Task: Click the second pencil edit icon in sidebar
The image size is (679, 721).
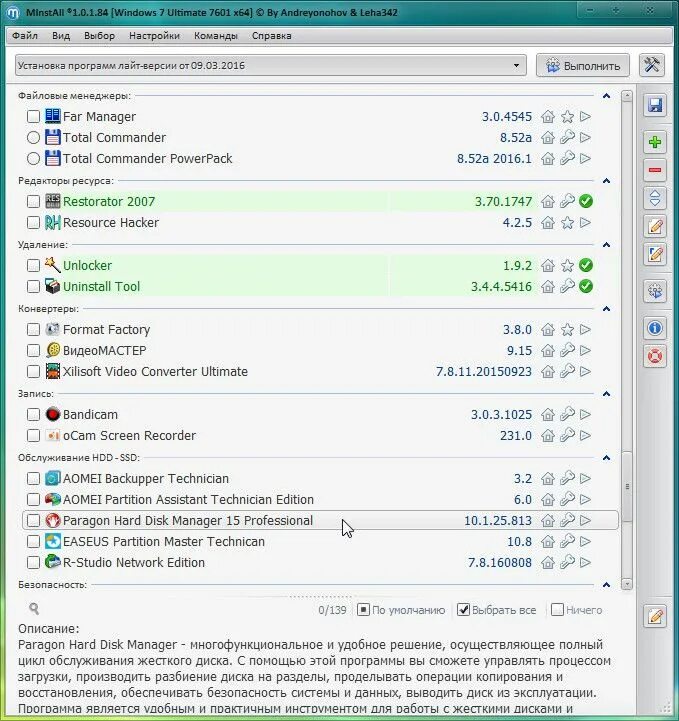Action: (655, 254)
